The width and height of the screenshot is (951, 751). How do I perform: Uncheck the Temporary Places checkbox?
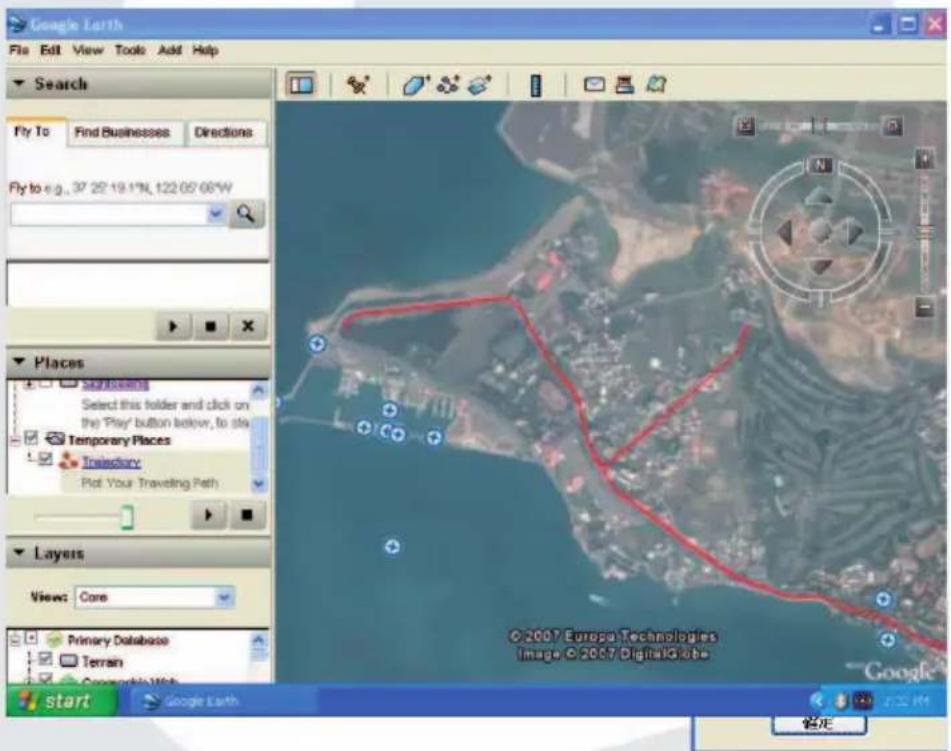[31, 438]
